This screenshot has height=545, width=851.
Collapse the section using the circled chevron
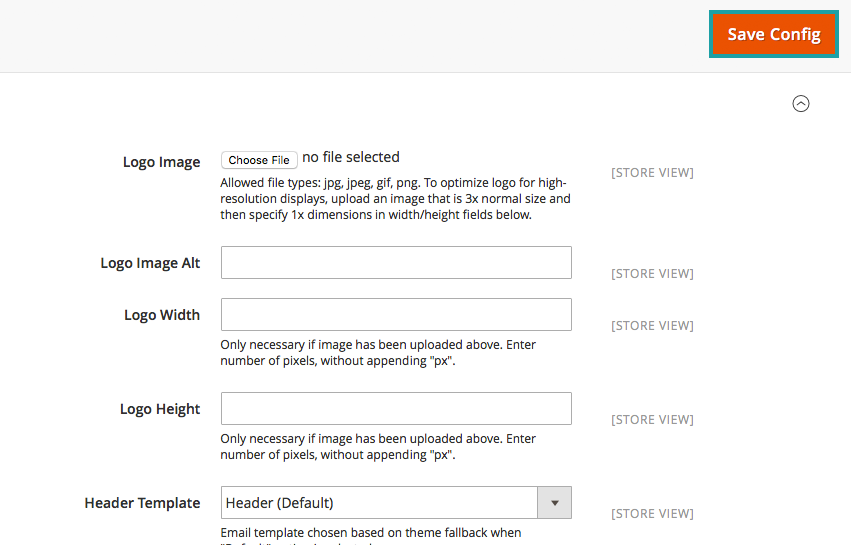click(x=800, y=103)
